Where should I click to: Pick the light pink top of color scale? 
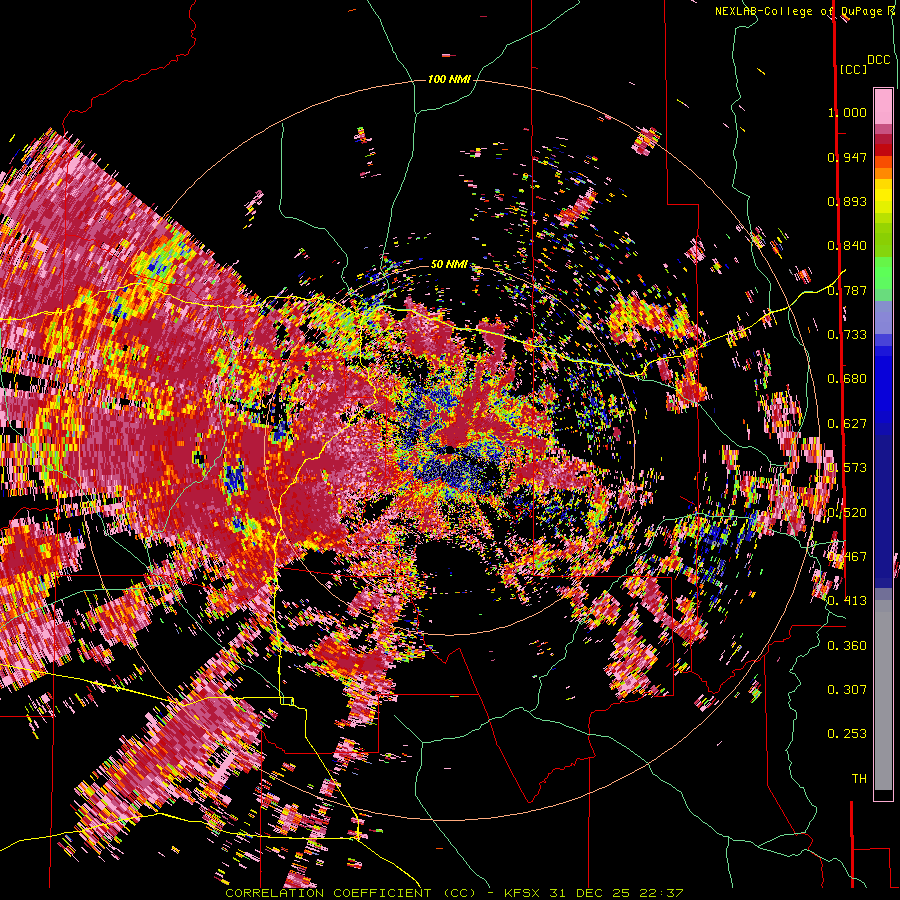click(883, 106)
